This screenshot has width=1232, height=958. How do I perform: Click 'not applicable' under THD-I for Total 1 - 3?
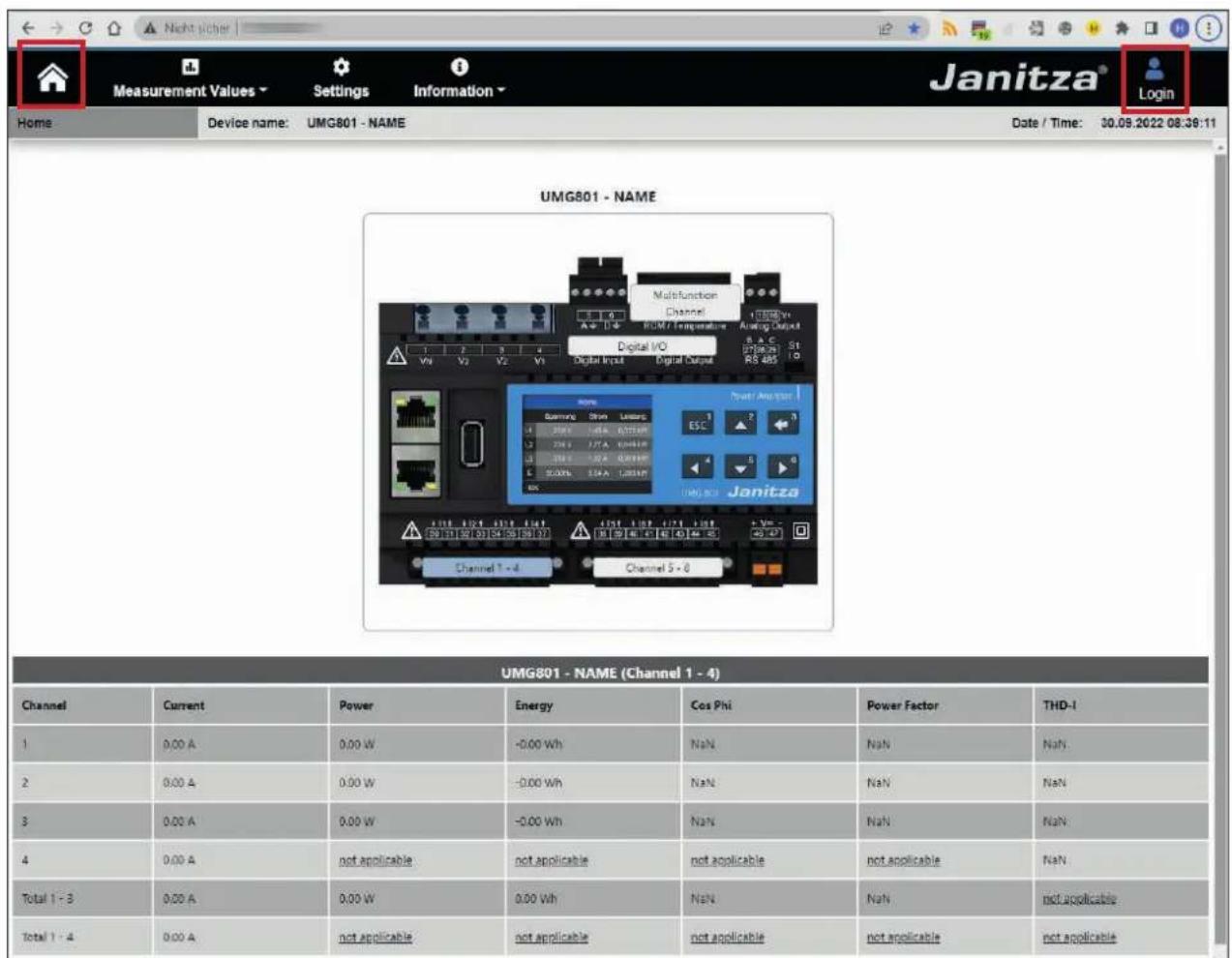[1080, 899]
